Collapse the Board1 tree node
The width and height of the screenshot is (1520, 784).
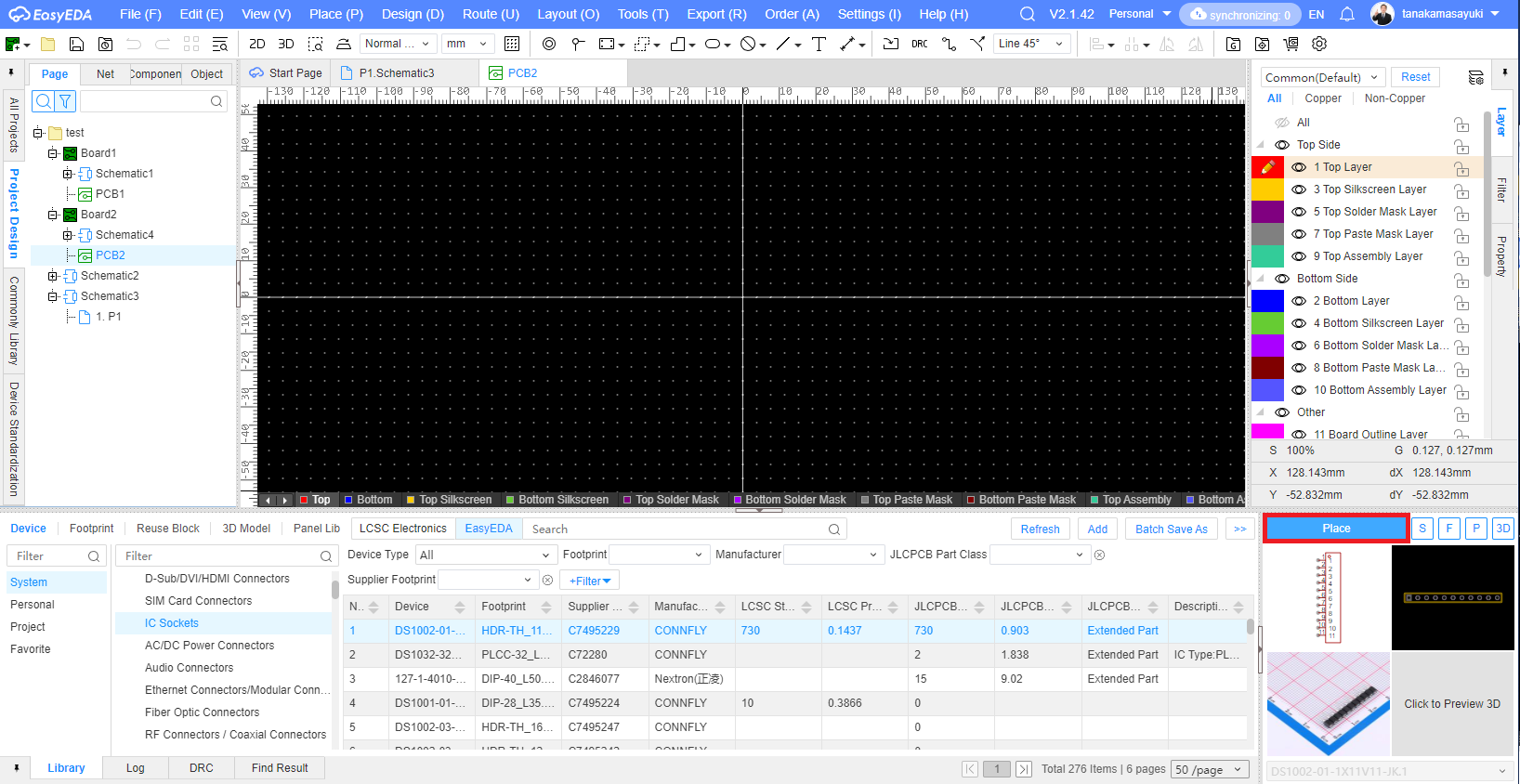pyautogui.click(x=53, y=153)
